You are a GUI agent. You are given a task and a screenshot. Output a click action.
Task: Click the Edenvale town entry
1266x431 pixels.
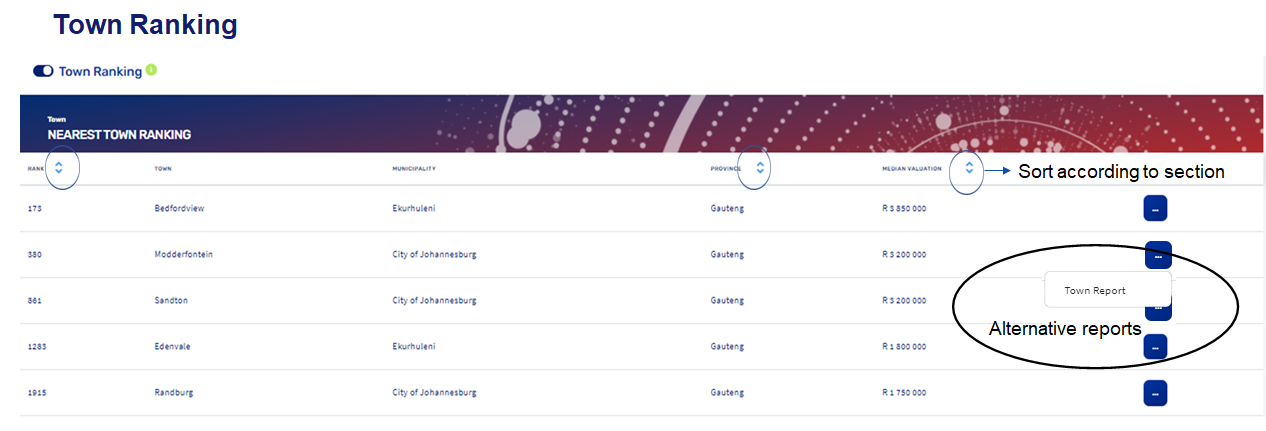[x=173, y=346]
